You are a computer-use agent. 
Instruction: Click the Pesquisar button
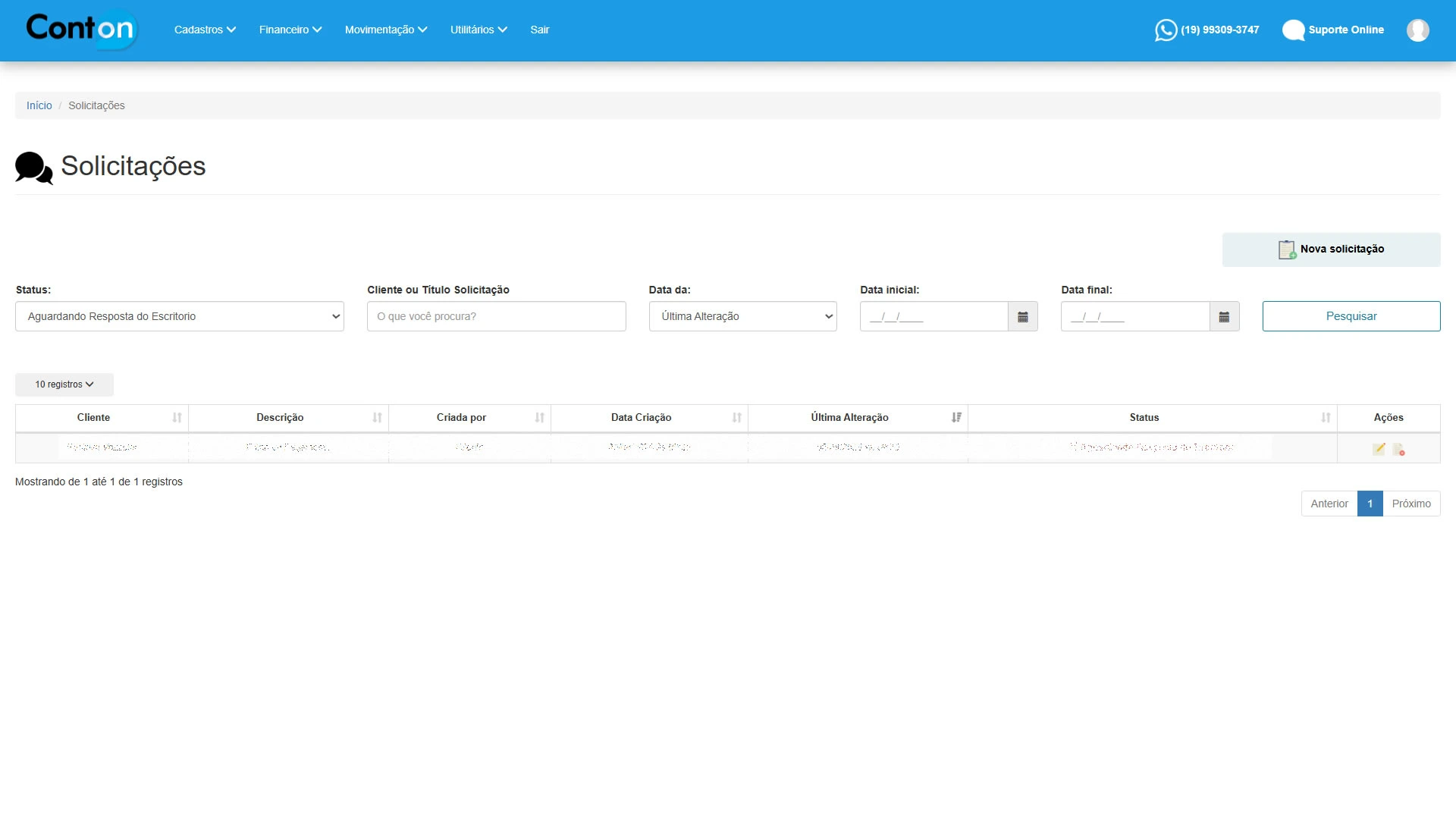coord(1351,317)
